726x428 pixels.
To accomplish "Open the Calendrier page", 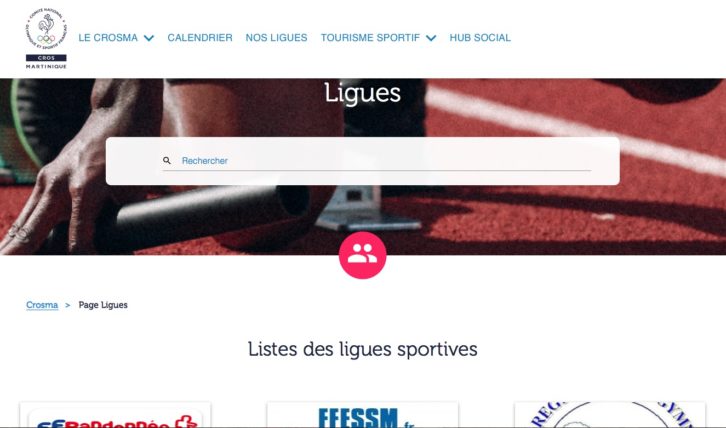I will tap(200, 38).
